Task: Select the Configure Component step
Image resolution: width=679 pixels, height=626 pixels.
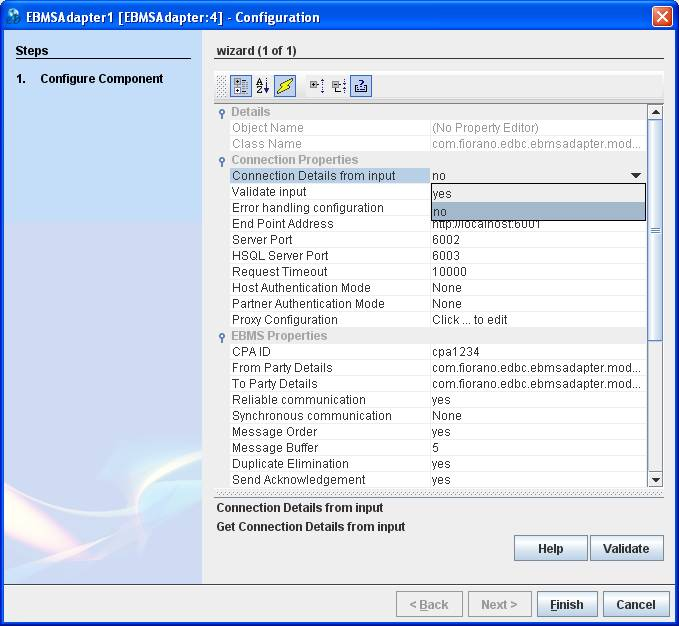Action: point(101,79)
